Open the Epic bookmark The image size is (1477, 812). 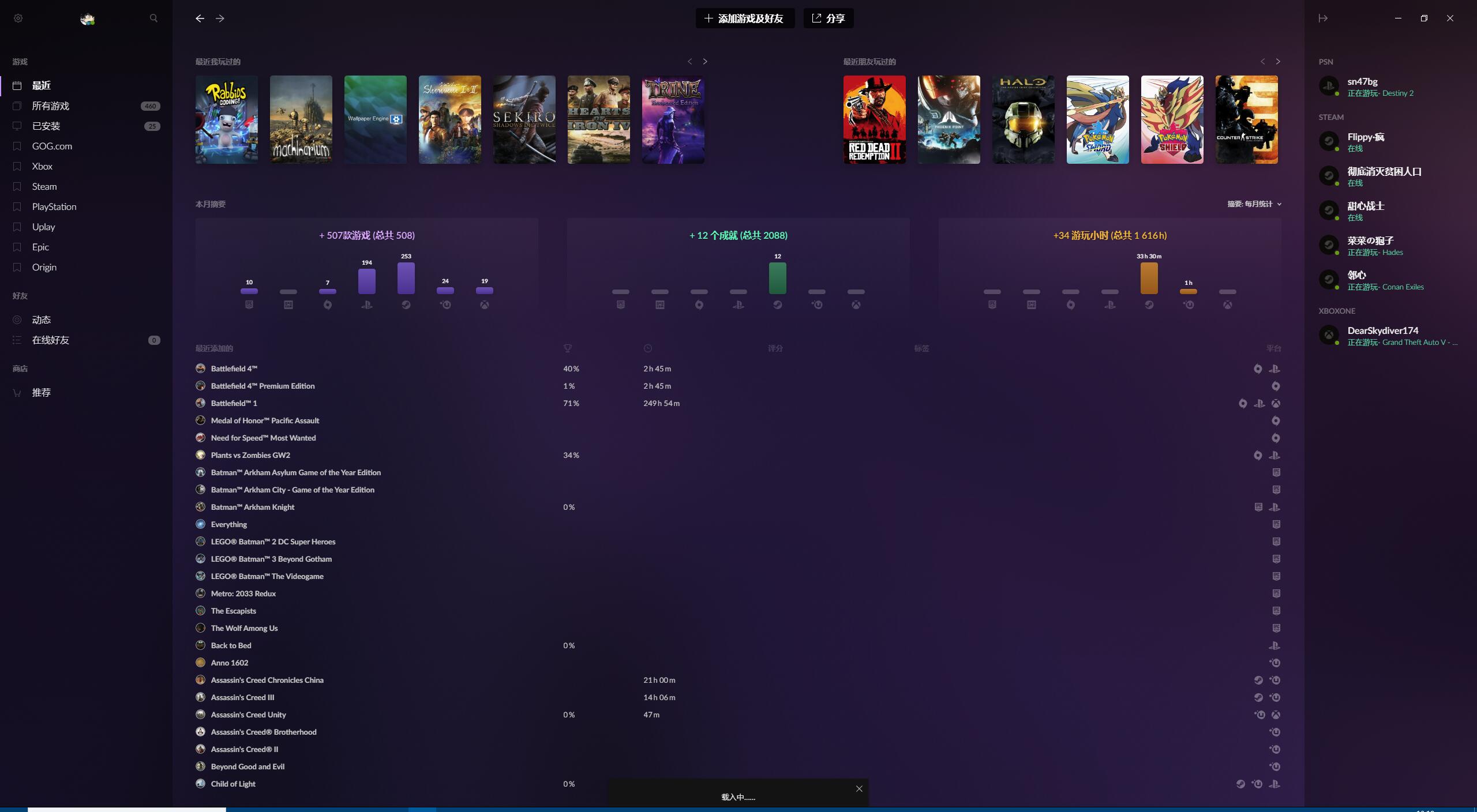point(86,247)
